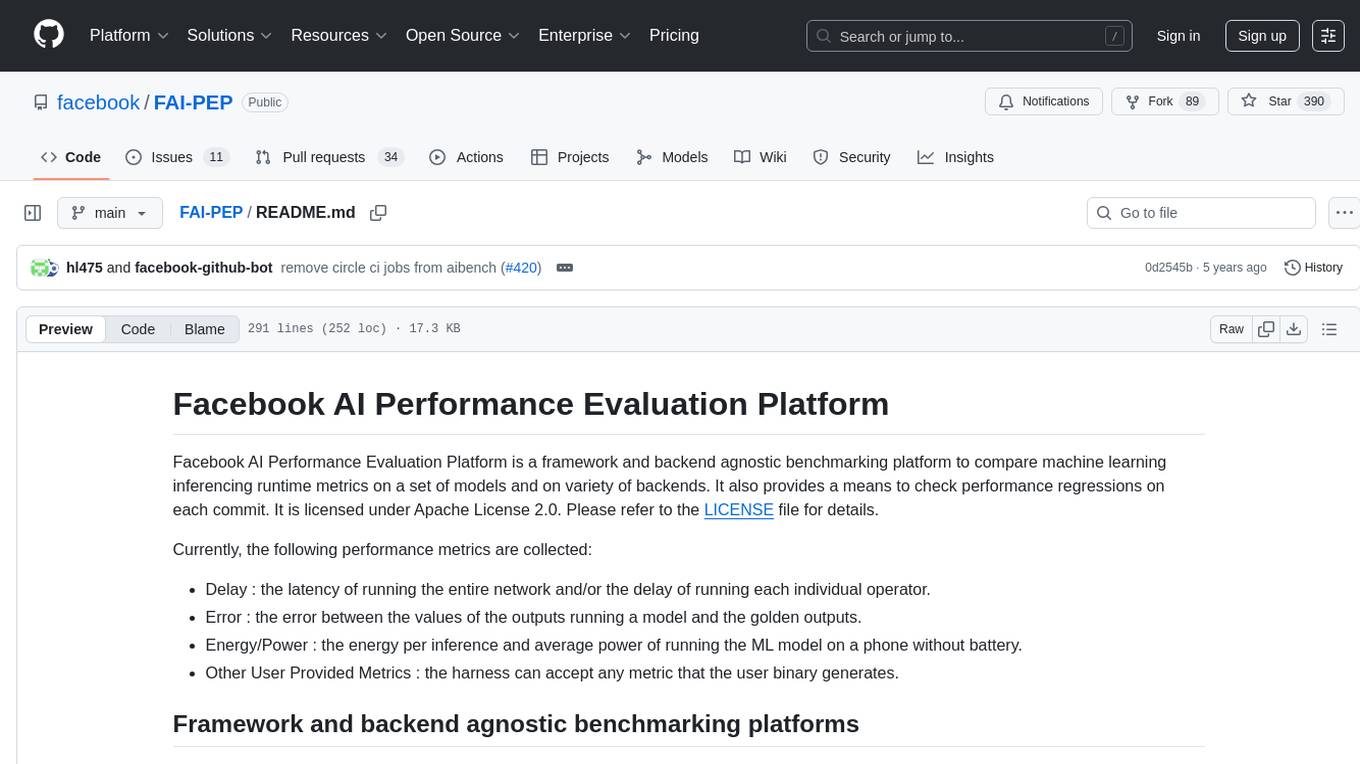Download the raw README file
Viewport: 1360px width, 764px height.
(1293, 329)
